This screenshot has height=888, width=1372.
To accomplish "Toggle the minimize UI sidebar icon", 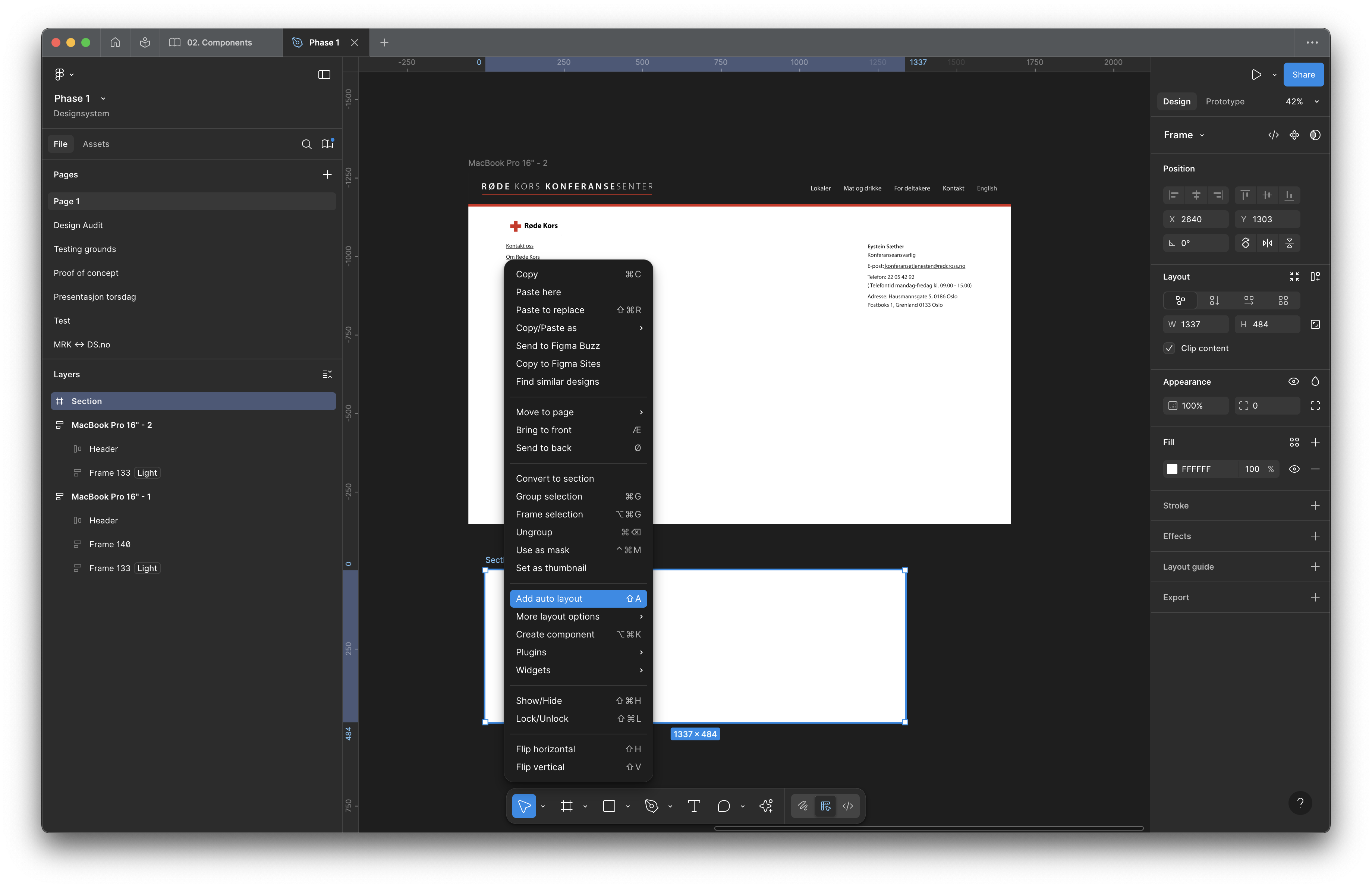I will point(324,74).
